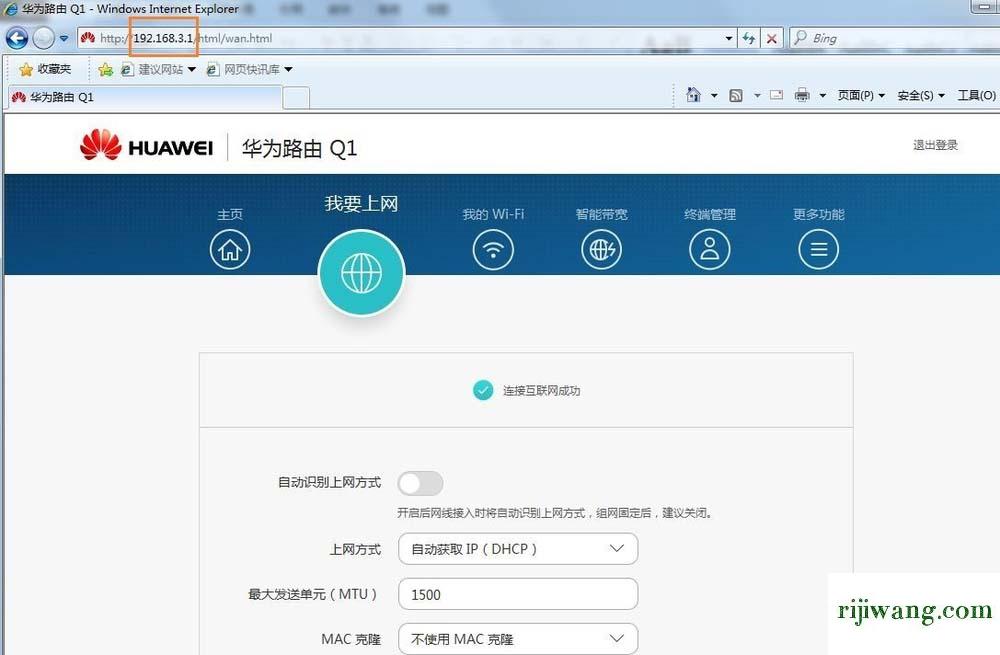This screenshot has width=1000, height=655.
Task: Click the browser Forward arrow button
Action: pyautogui.click(x=43, y=38)
